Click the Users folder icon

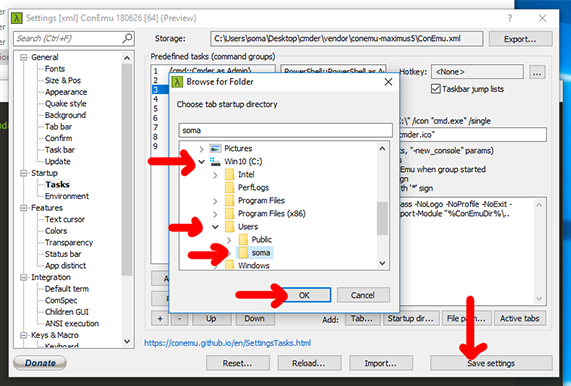point(229,227)
